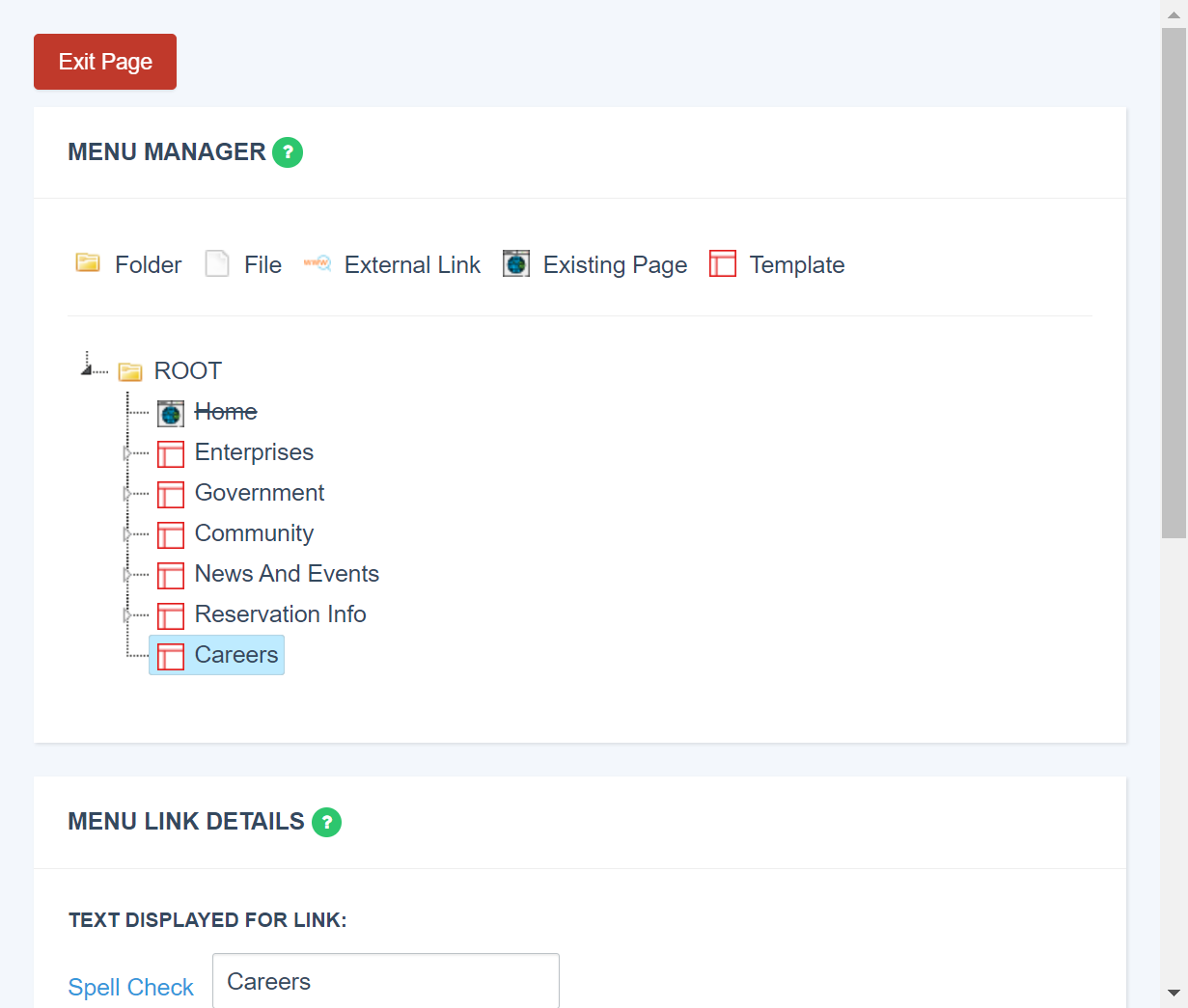Select the Reservation Info tree item
The image size is (1188, 1008).
pos(280,614)
